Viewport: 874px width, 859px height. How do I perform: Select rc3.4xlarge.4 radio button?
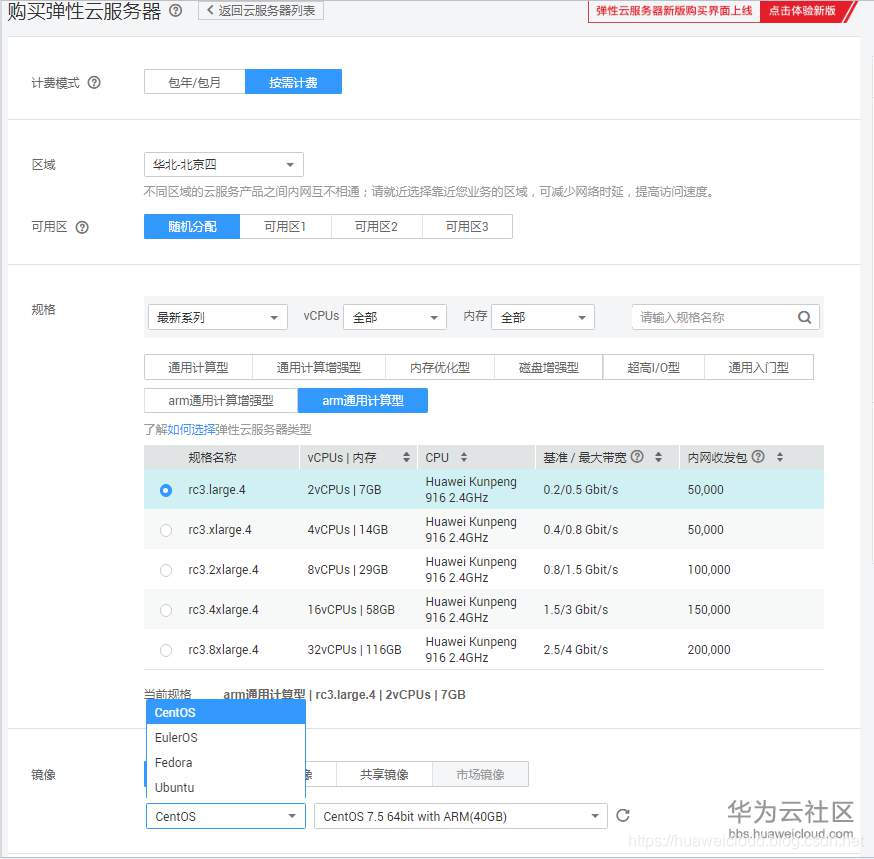(166, 610)
